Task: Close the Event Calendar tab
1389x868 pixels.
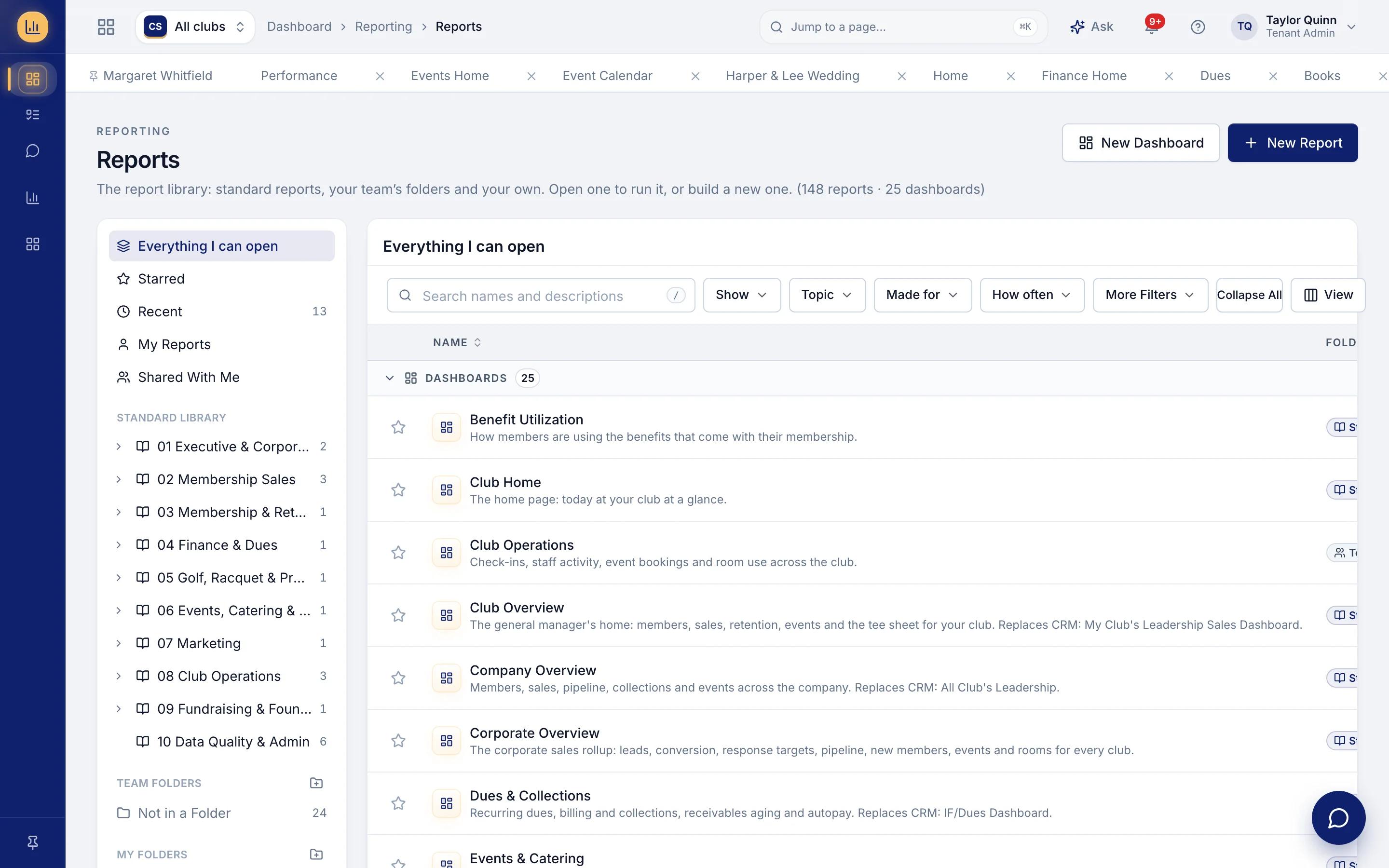Action: click(x=695, y=76)
